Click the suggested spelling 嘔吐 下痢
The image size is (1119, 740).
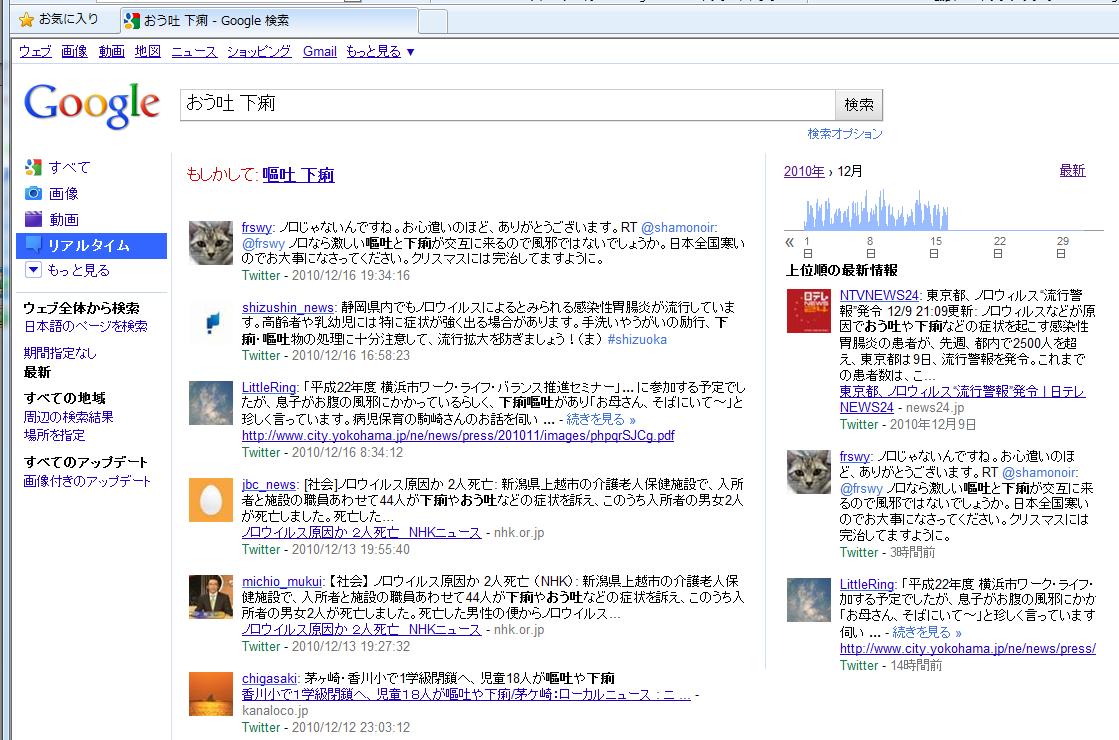(x=298, y=175)
